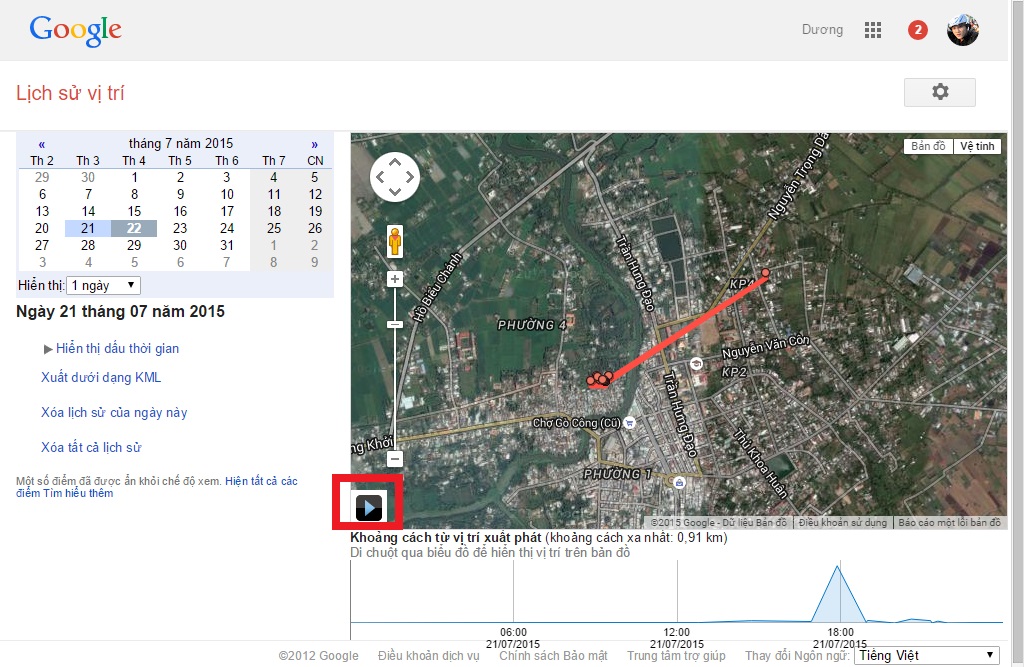Open the Hiển thị 1 ngày dropdown

(x=103, y=285)
